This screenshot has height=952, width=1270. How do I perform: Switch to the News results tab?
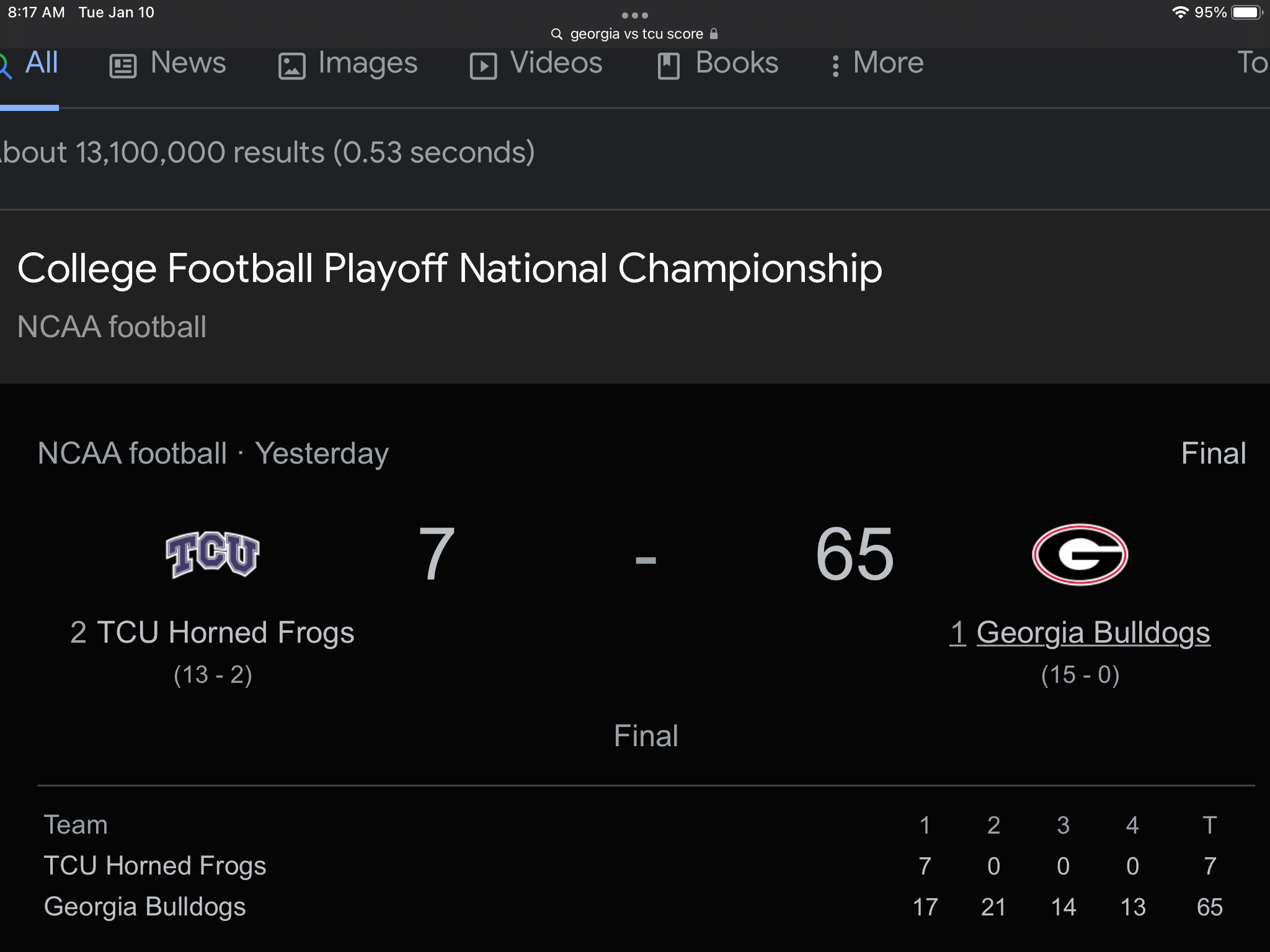(x=188, y=63)
